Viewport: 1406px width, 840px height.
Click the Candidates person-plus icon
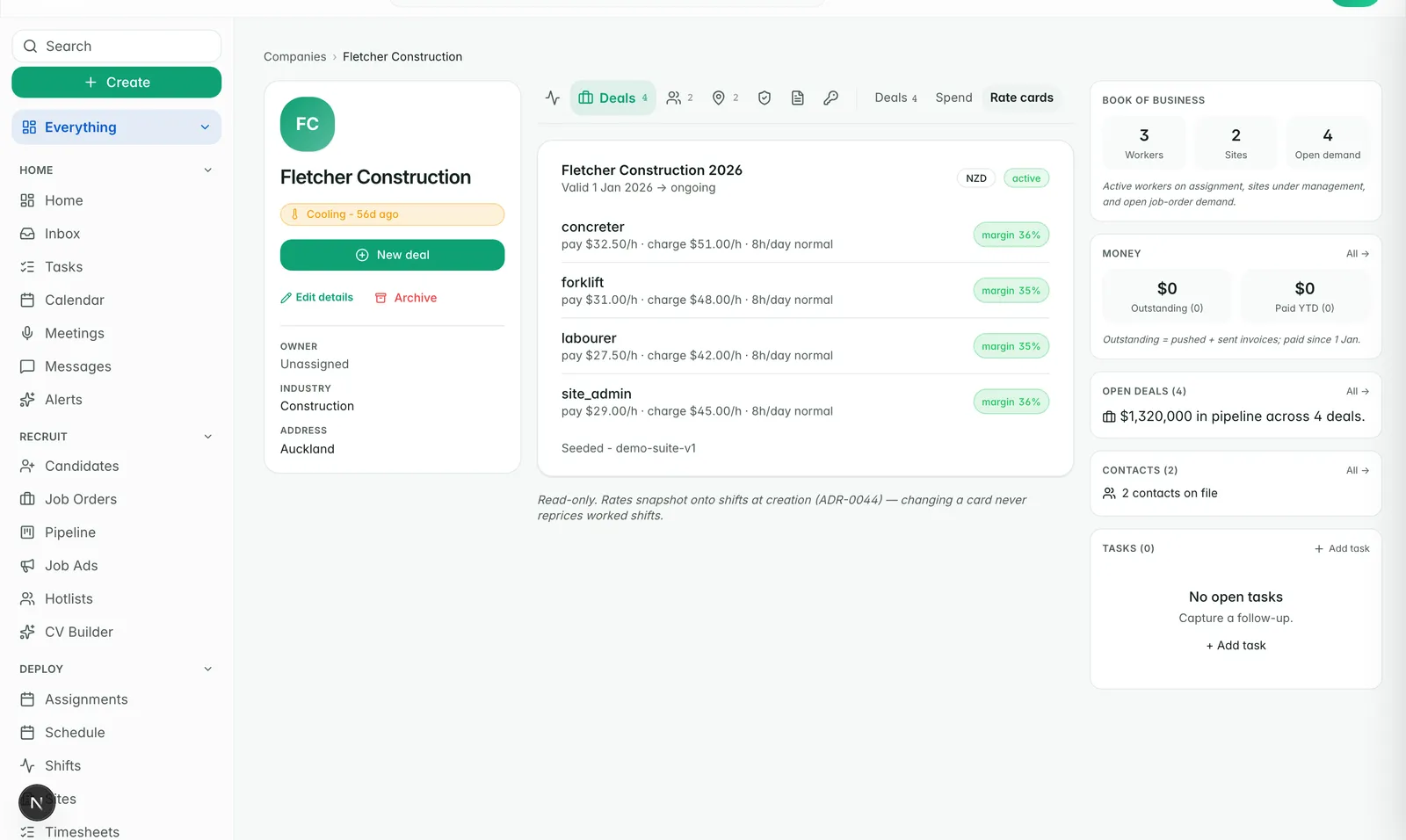[27, 466]
